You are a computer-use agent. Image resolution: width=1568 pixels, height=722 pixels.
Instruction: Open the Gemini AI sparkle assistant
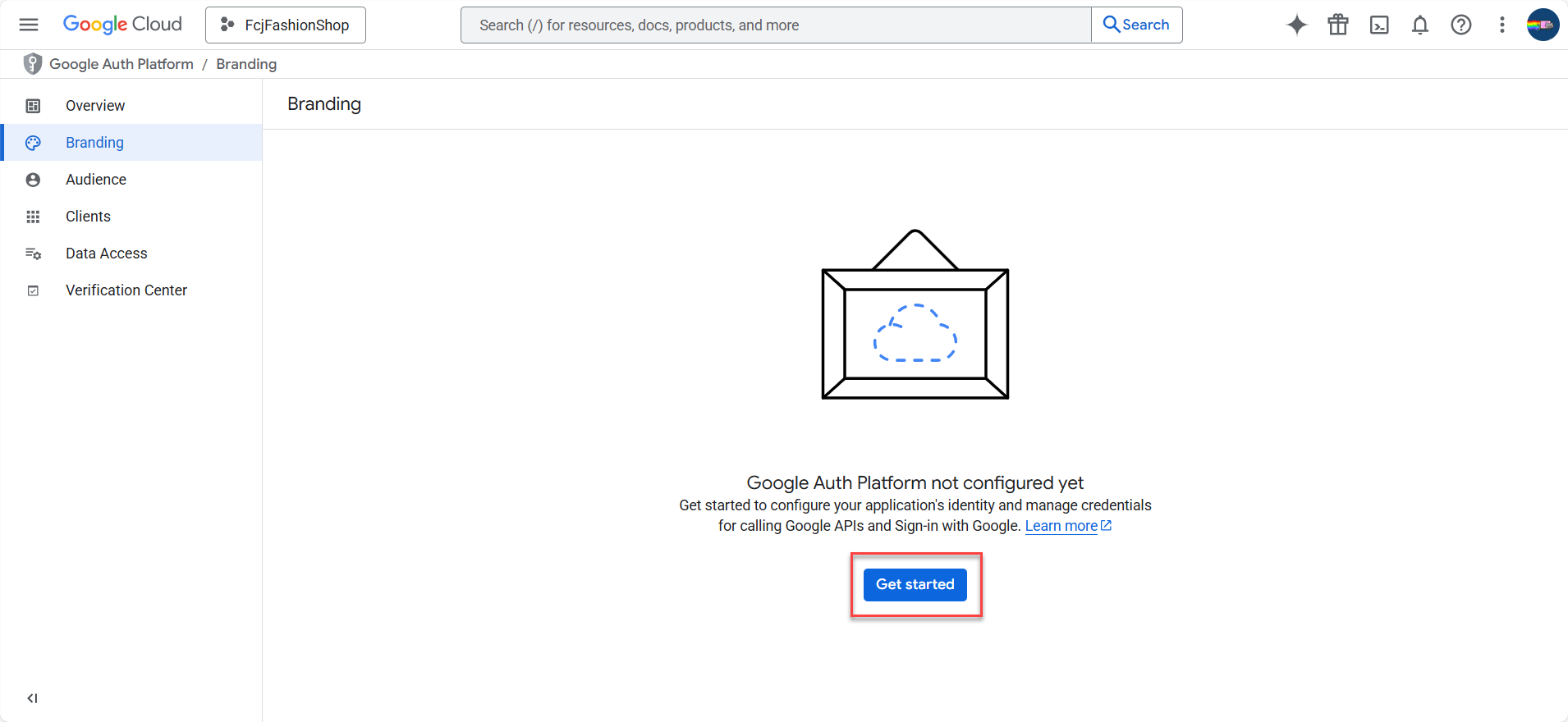tap(1297, 25)
